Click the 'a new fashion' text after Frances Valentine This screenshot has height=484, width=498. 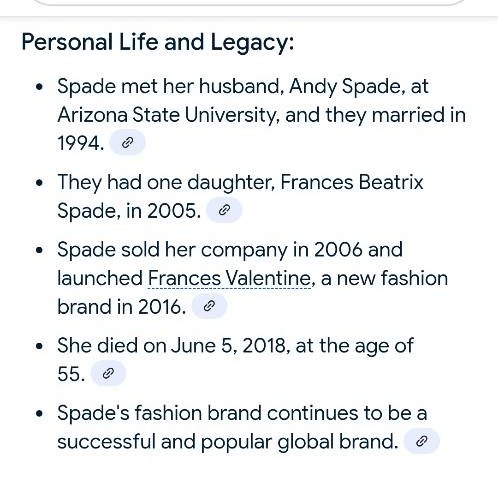[384, 278]
